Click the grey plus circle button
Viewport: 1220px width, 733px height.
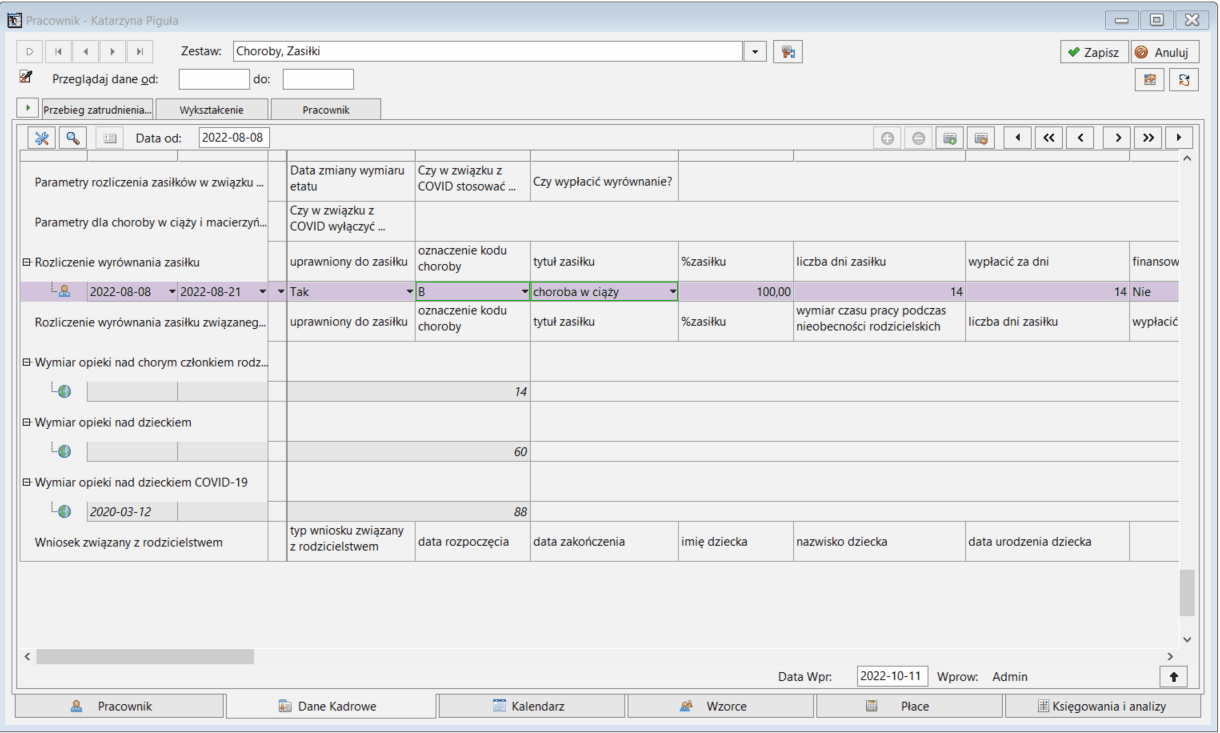tap(887, 138)
